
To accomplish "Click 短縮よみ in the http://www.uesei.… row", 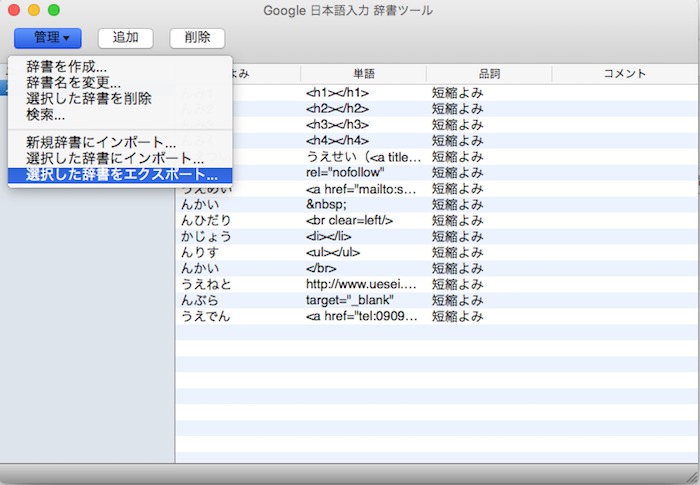I will coord(458,285).
